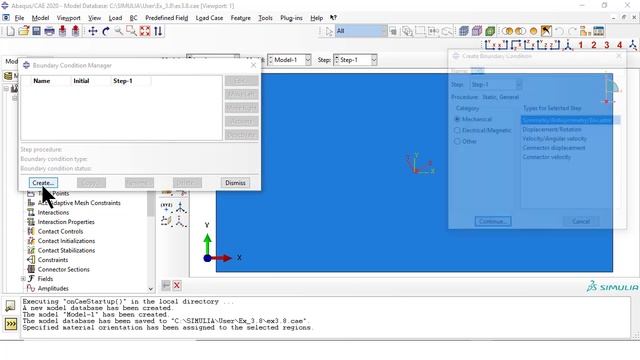The image size is (640, 360).
Task: Click Amplitudes in model tree
Action: (53, 289)
